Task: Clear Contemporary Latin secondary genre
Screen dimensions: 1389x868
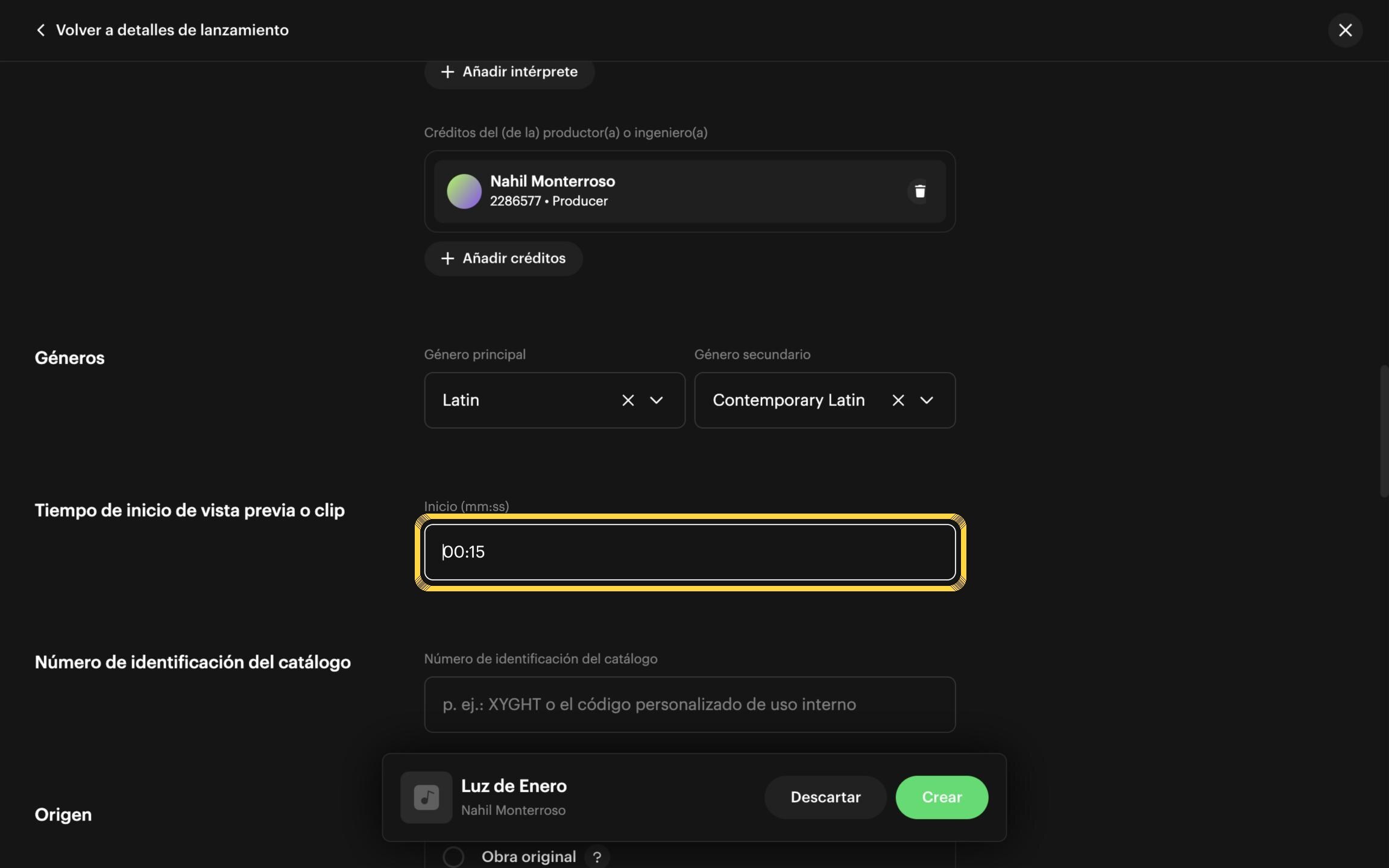Action: point(898,400)
